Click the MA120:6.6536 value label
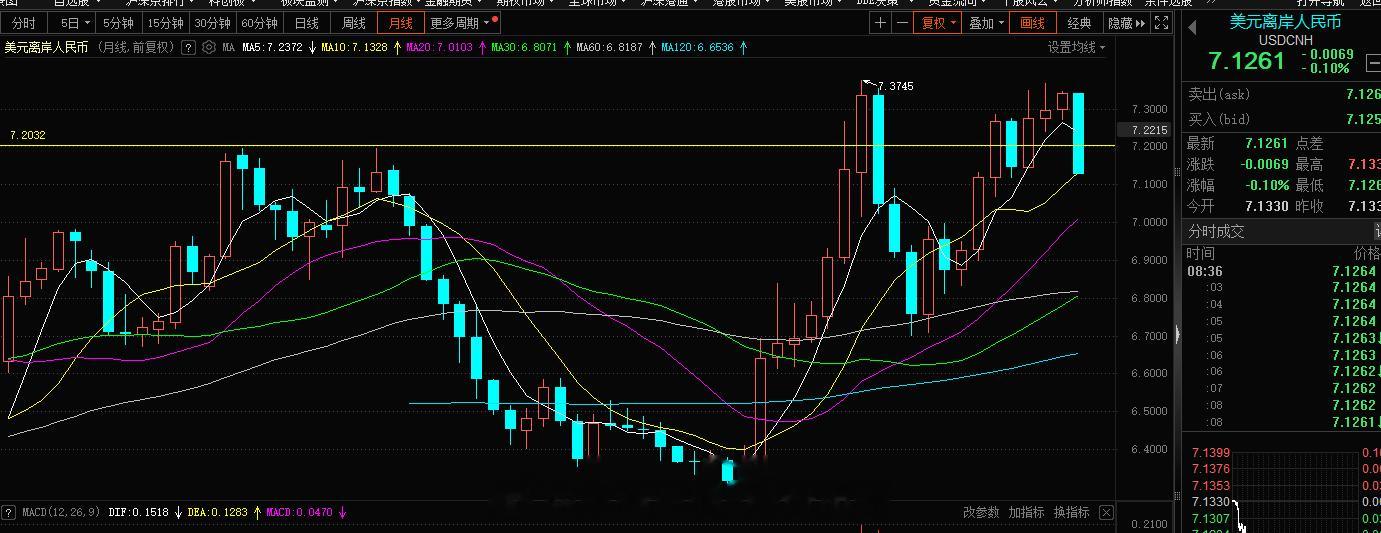This screenshot has height=533, width=1381. [x=697, y=47]
